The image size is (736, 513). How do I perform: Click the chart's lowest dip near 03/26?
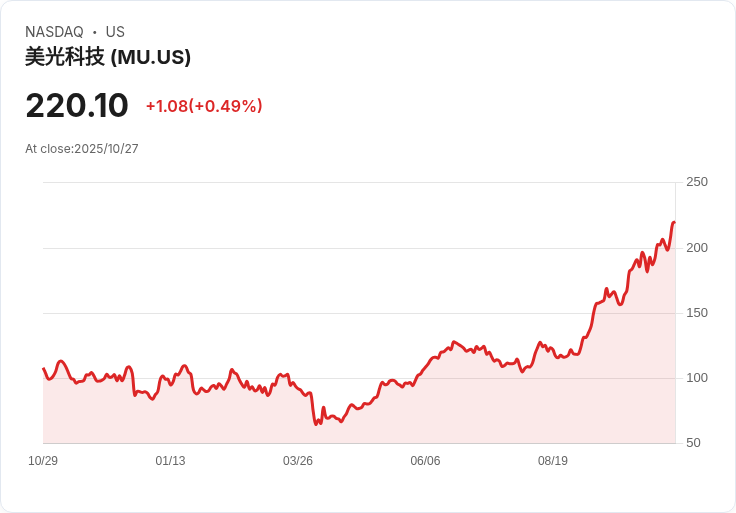[x=316, y=424]
